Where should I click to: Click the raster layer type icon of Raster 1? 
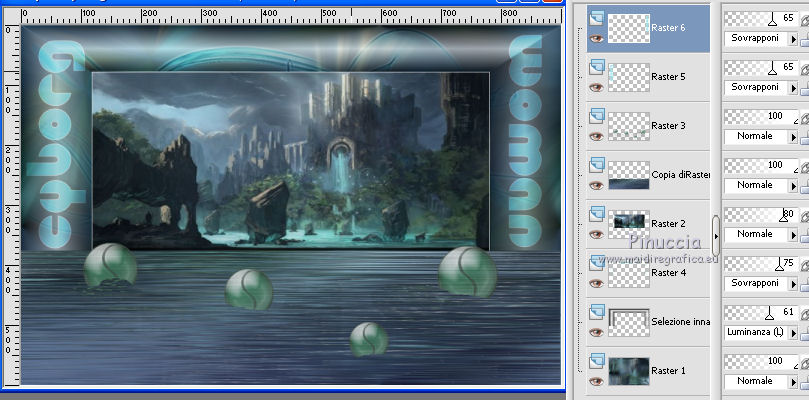597,360
